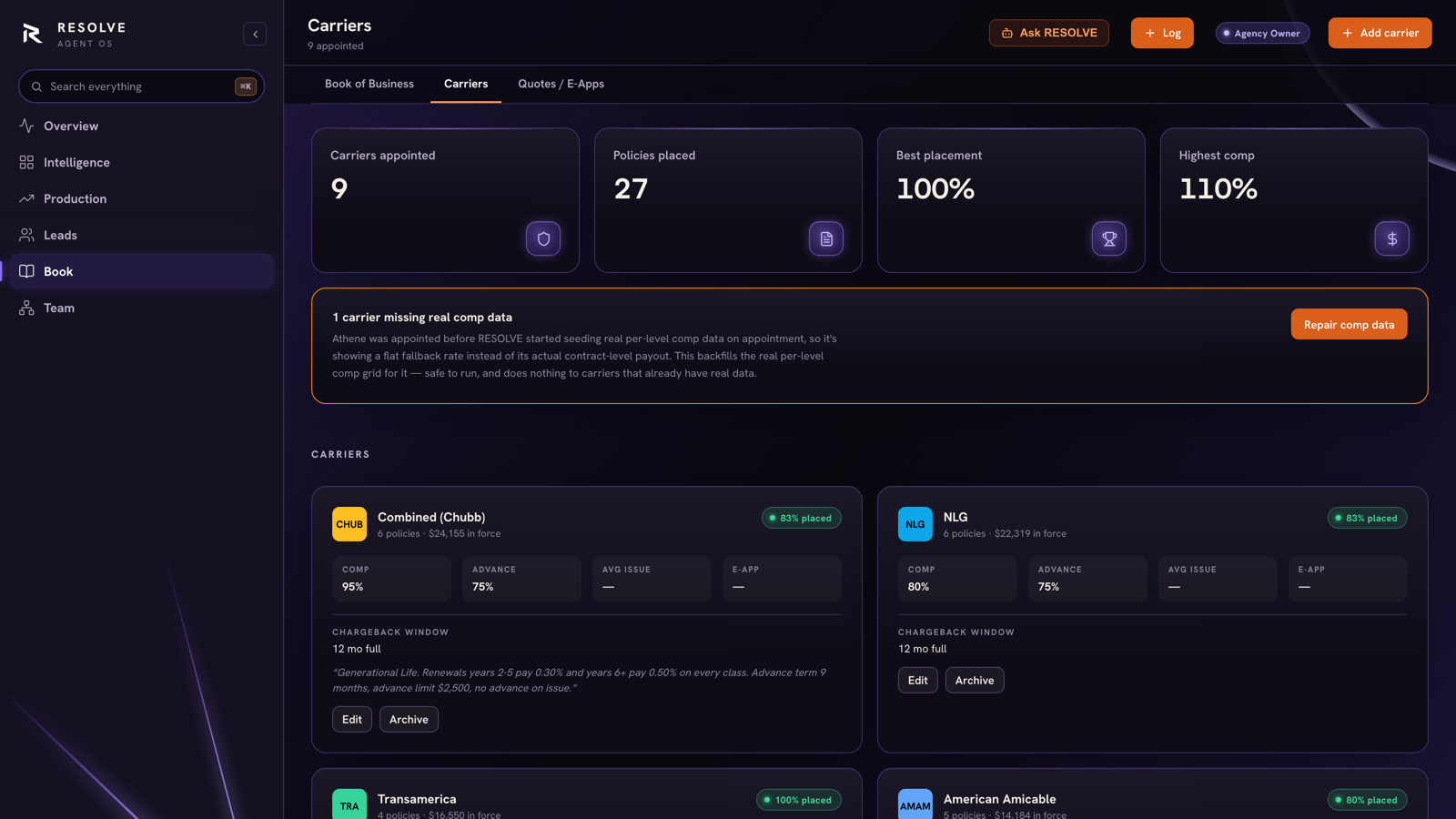The height and width of the screenshot is (819, 1456).
Task: Click the RESOLVE logo icon
Action: (x=32, y=34)
